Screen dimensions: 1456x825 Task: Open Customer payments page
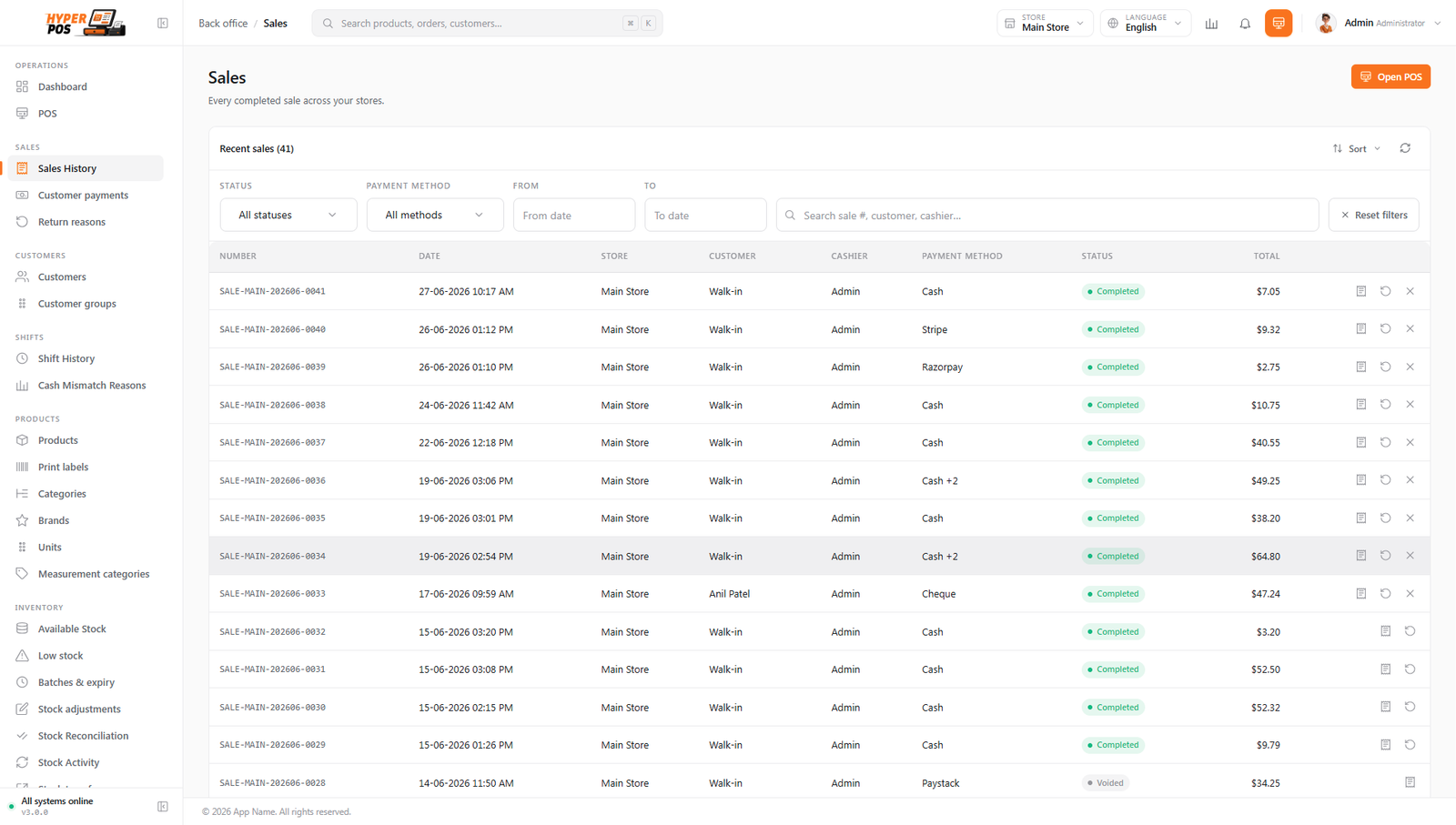click(x=86, y=195)
